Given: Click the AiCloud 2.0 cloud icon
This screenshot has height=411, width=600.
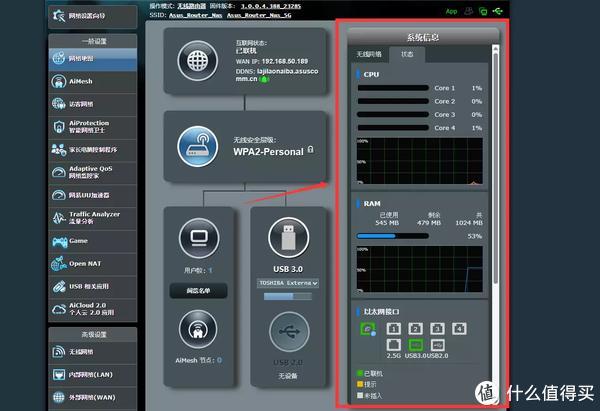Looking at the screenshot, I should (59, 309).
